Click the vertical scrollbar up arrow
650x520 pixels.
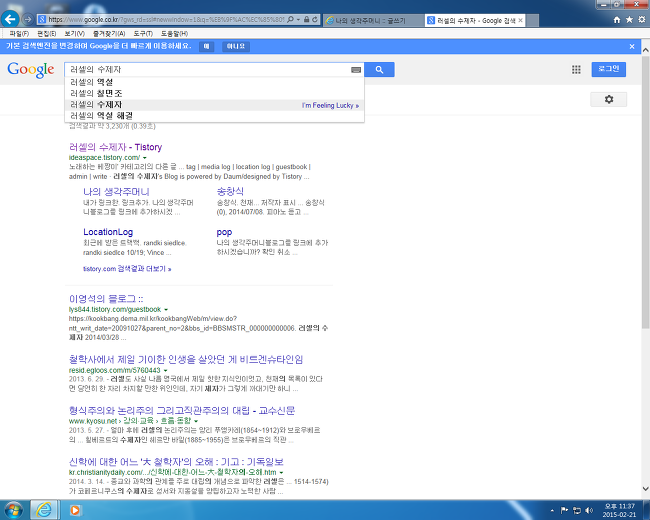(x=645, y=50)
